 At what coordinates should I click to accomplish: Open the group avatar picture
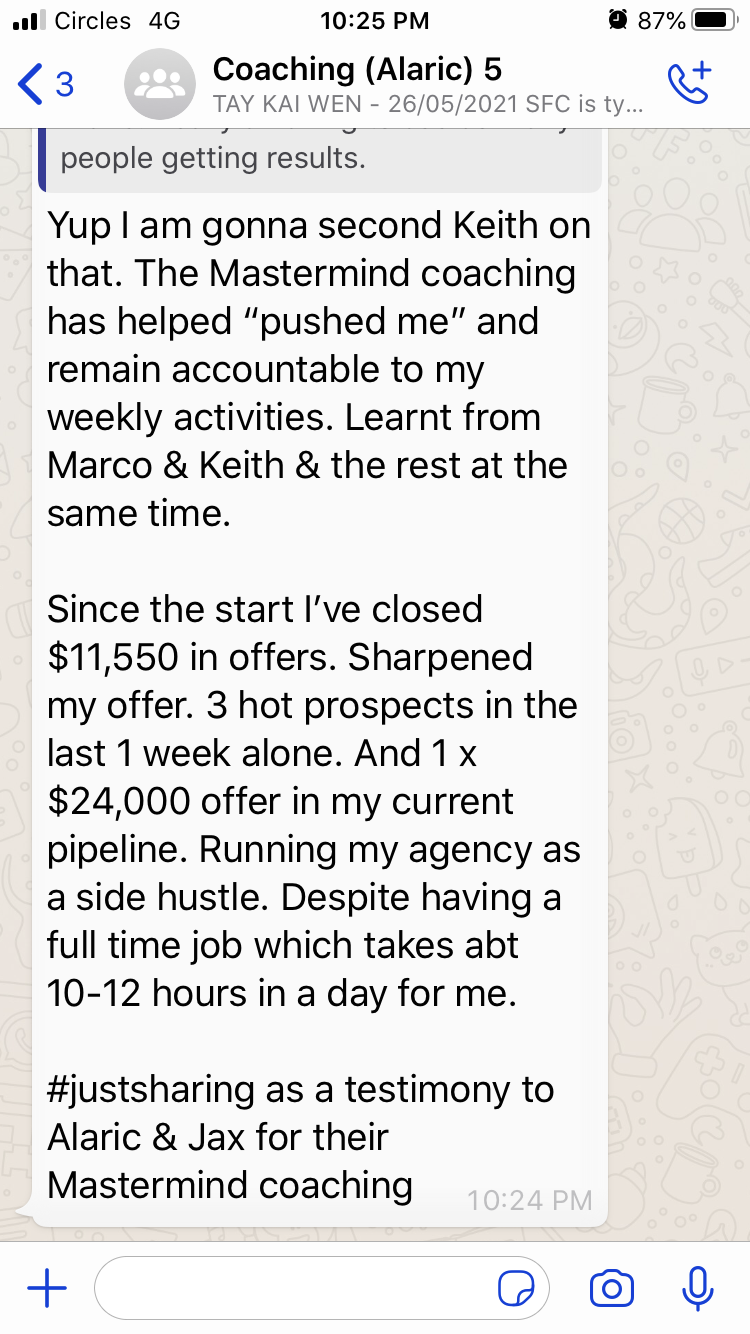157,85
